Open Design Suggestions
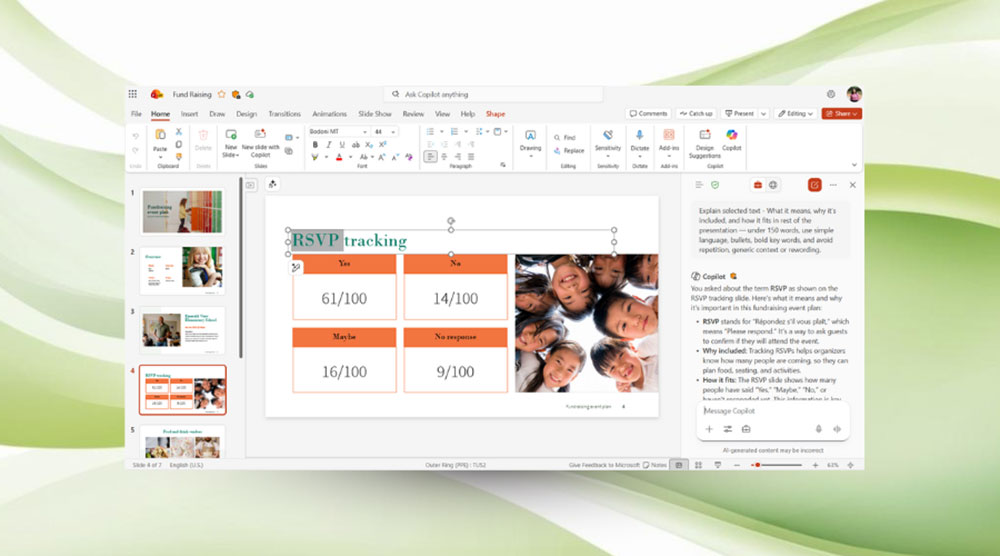Viewport: 1000px width, 556px height. (x=705, y=143)
